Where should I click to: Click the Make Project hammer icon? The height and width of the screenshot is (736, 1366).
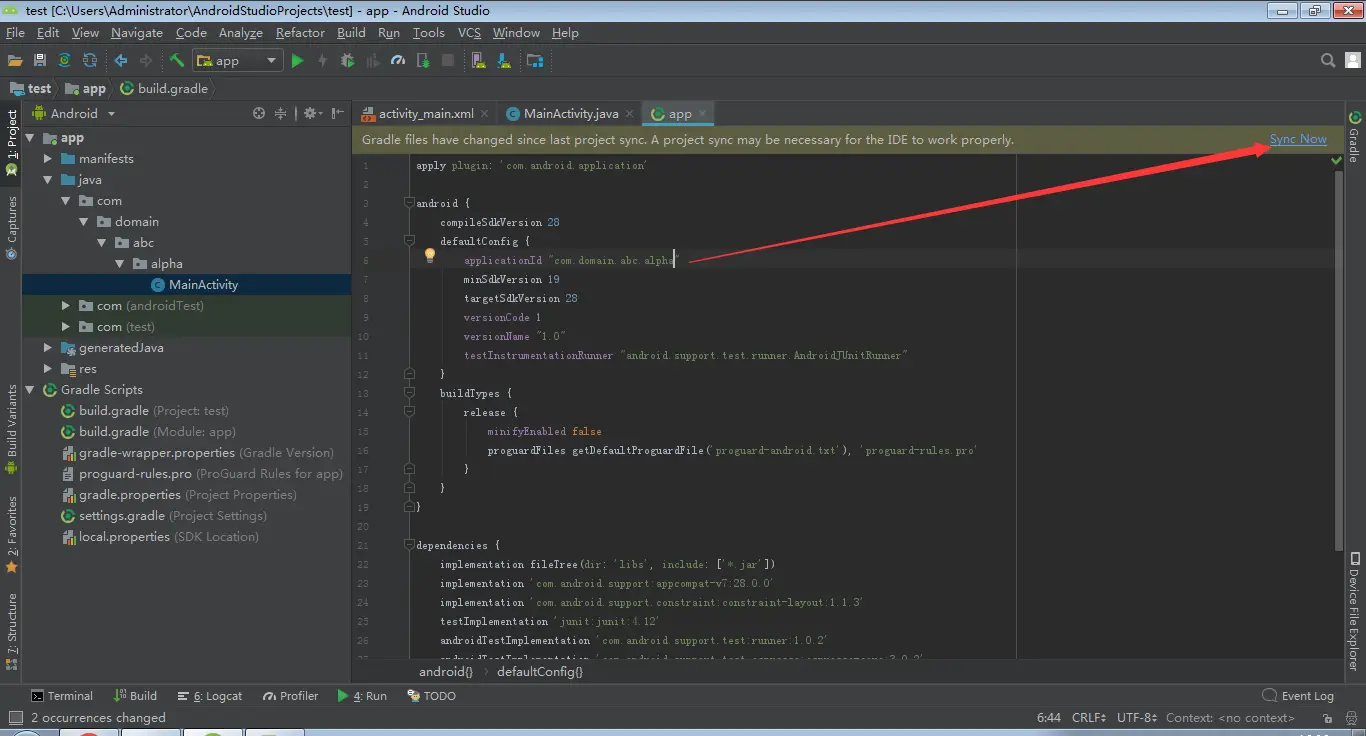pos(177,61)
